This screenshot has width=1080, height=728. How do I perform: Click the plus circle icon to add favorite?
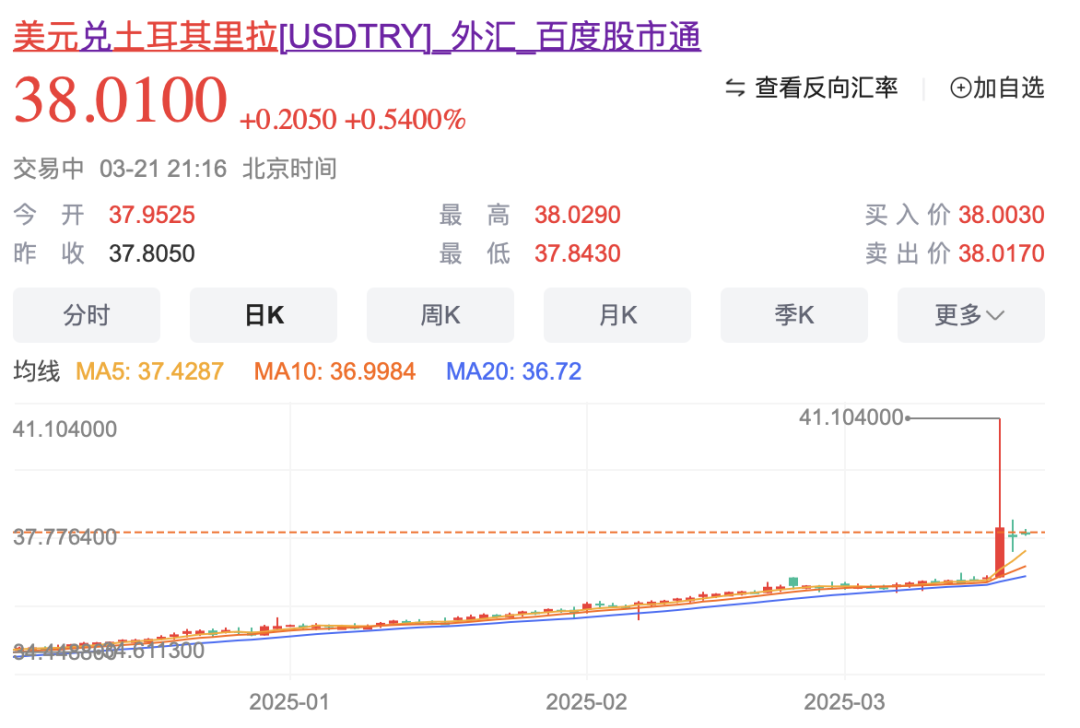960,88
